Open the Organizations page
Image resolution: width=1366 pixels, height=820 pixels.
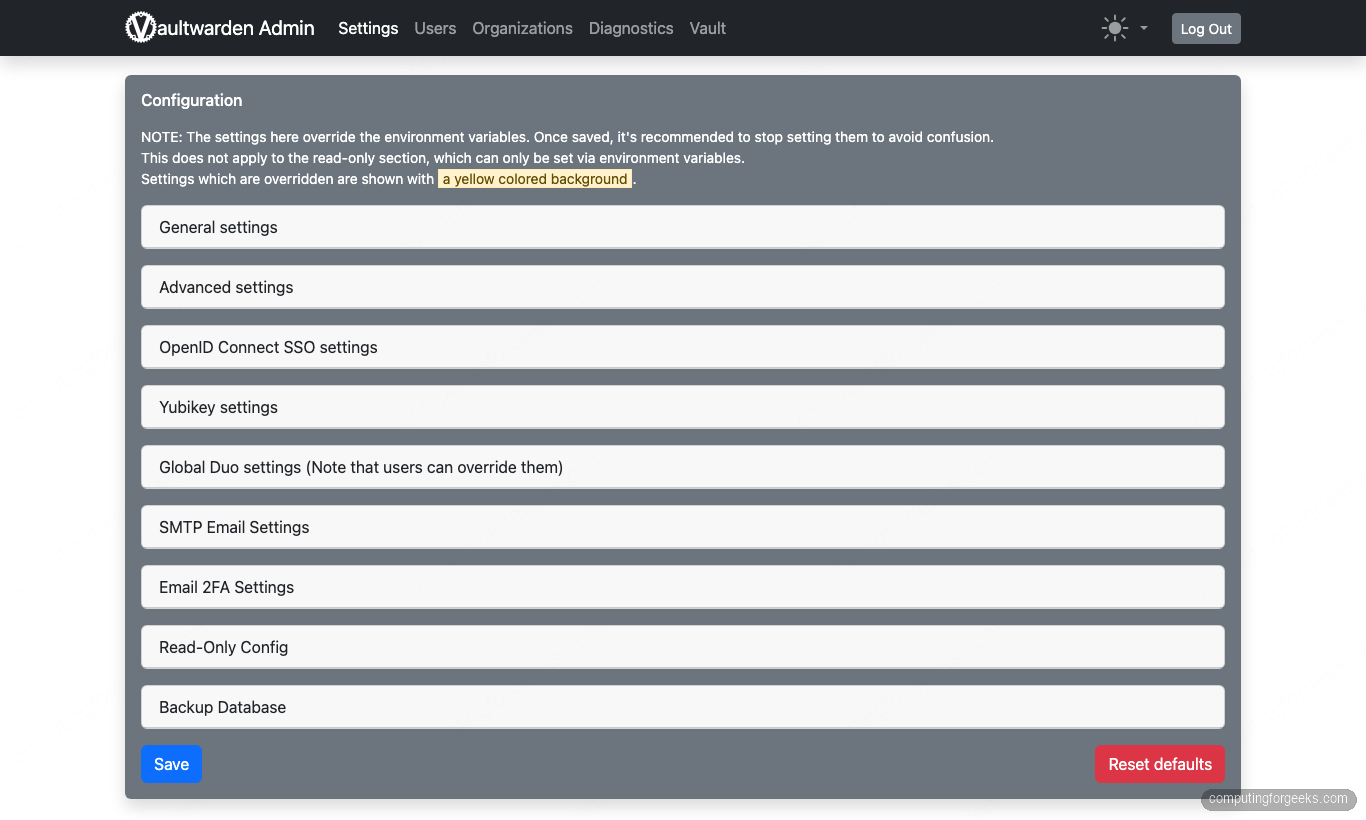pos(522,28)
